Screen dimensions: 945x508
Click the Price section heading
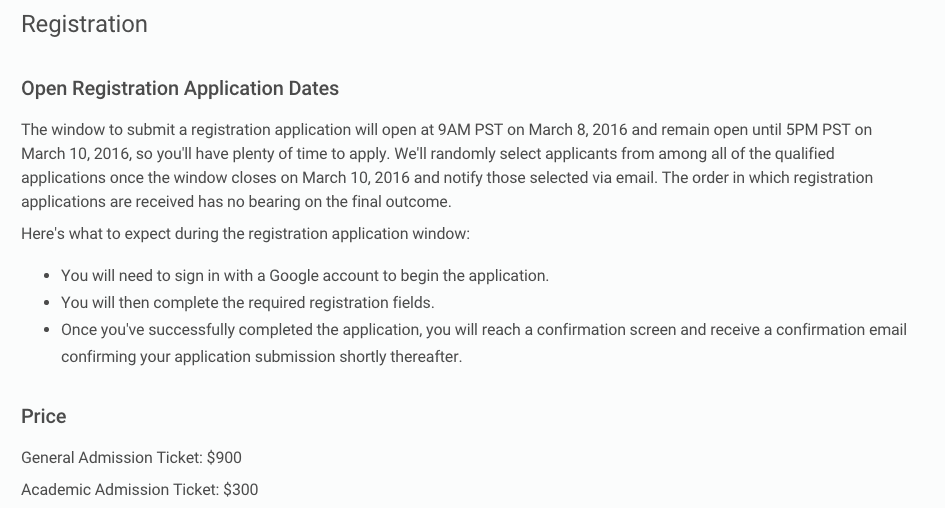coord(44,417)
